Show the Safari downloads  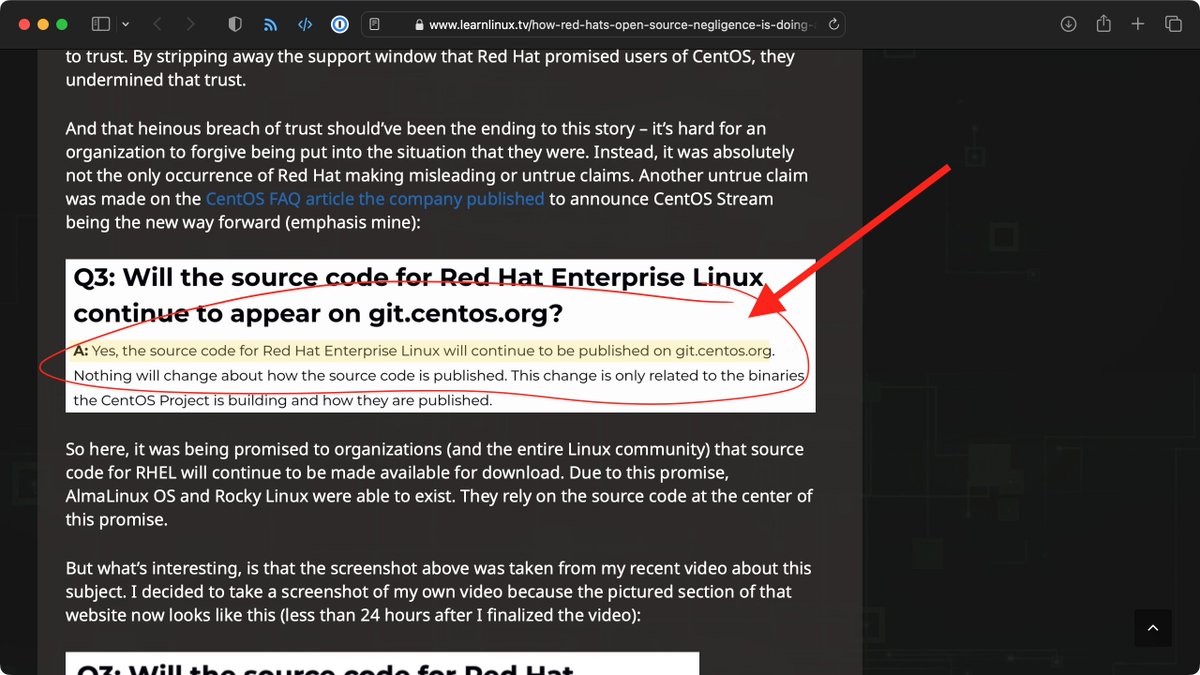[1068, 24]
